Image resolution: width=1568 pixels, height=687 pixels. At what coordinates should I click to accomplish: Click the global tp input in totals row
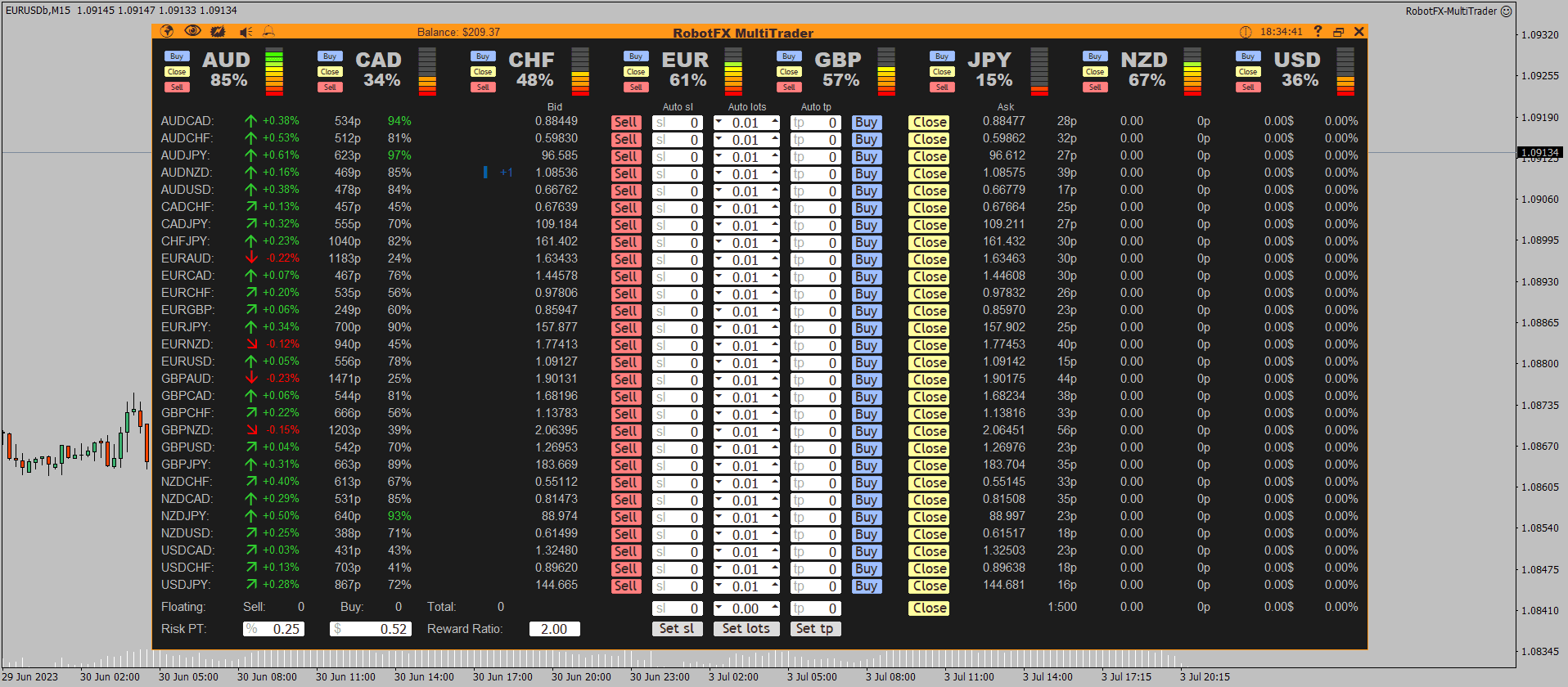point(816,608)
